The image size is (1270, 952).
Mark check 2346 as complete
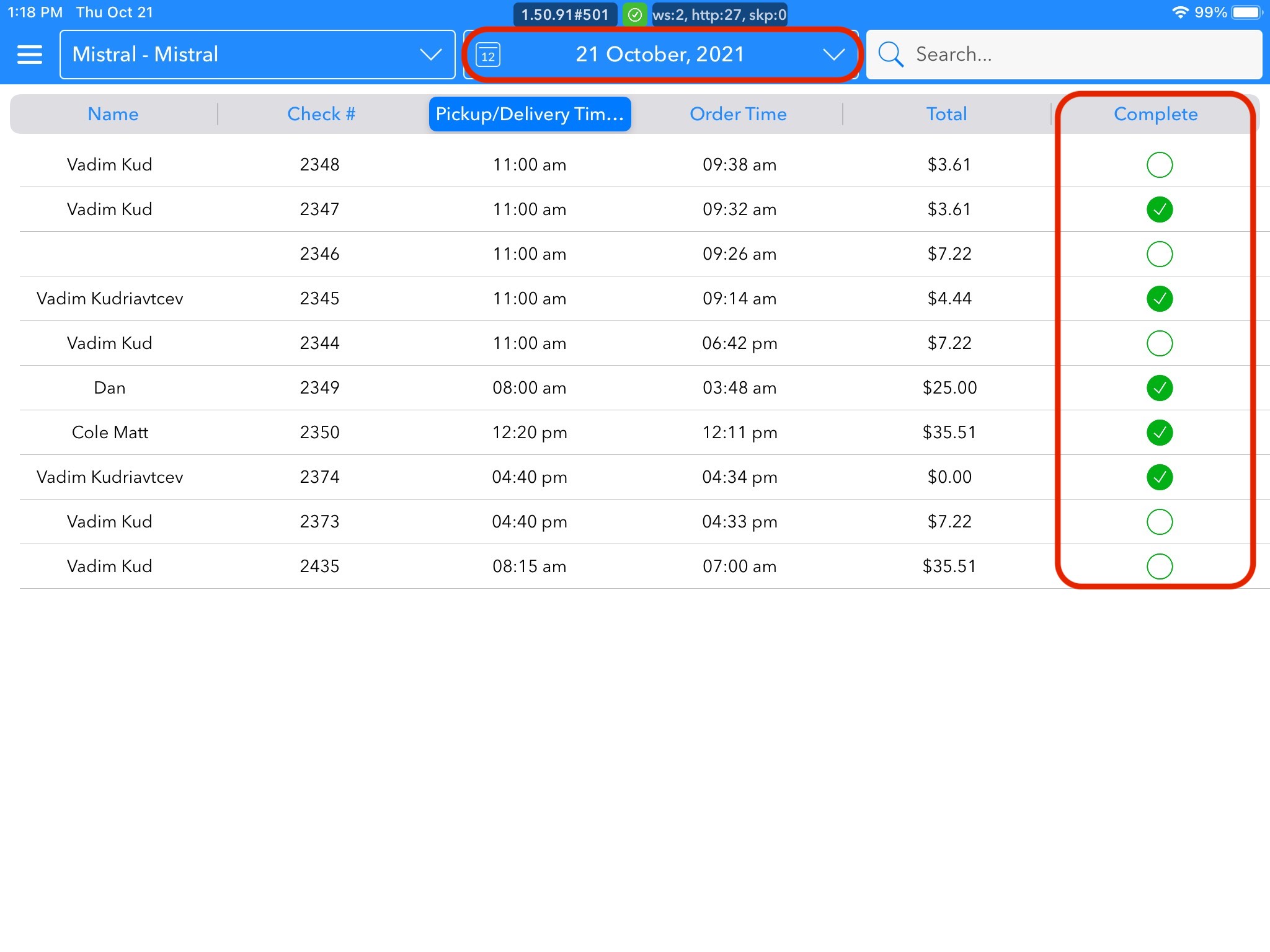tap(1159, 254)
